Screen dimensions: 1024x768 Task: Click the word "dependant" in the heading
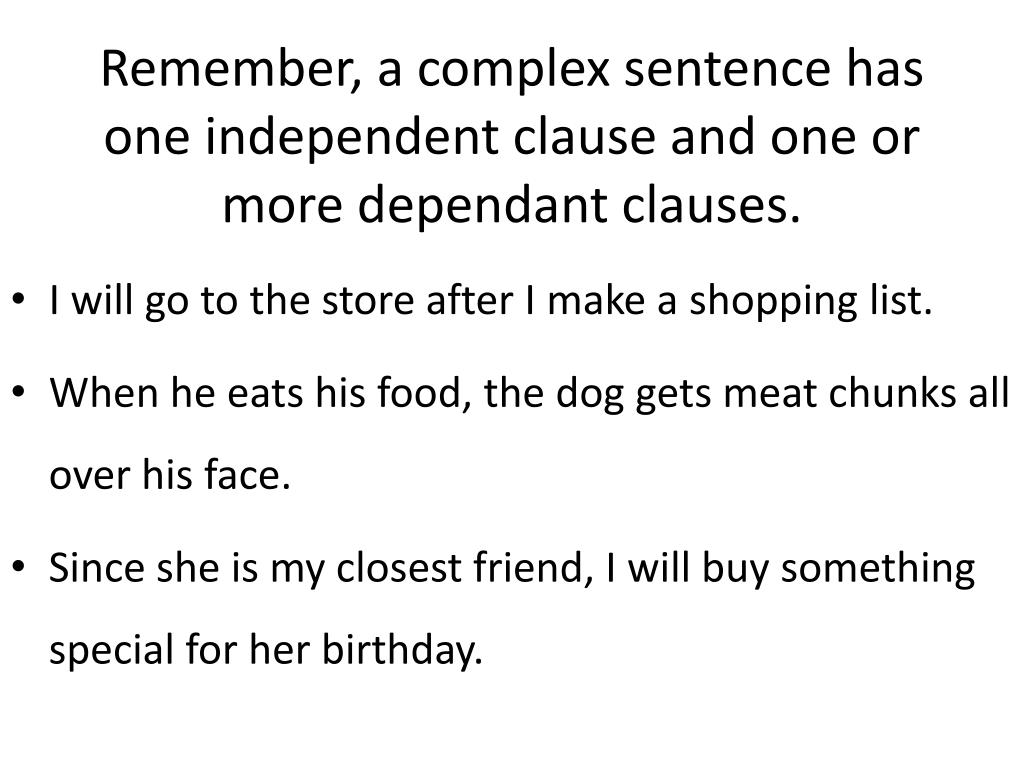click(x=483, y=204)
